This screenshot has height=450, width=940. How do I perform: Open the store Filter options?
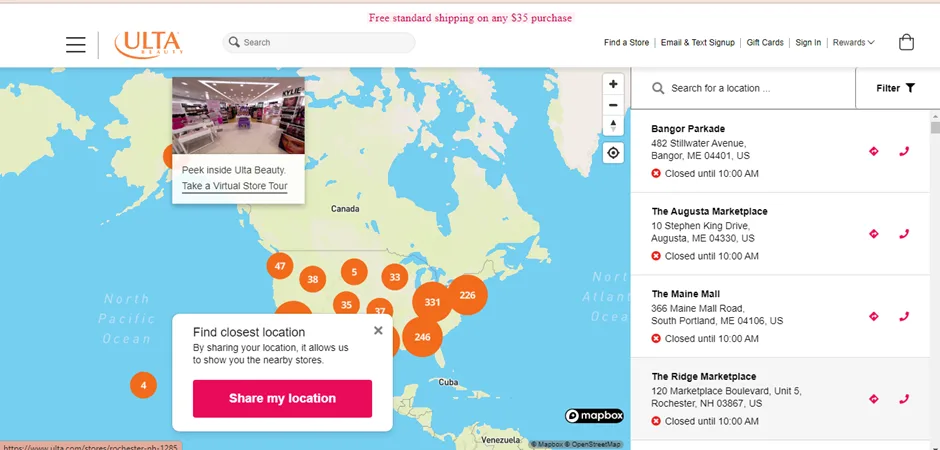(896, 88)
